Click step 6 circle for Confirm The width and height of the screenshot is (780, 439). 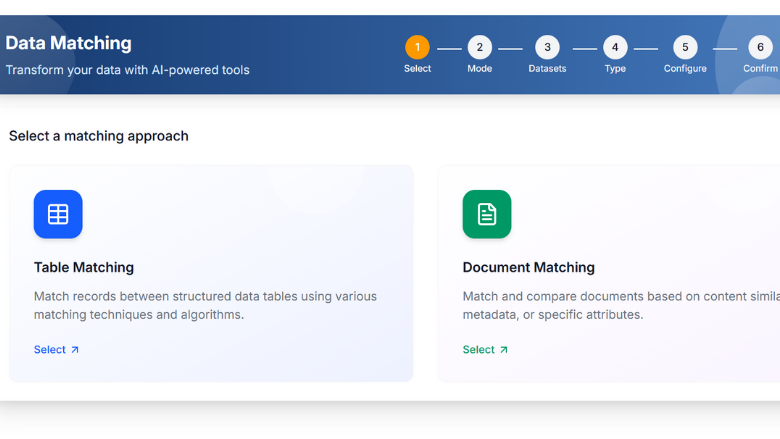click(x=760, y=47)
